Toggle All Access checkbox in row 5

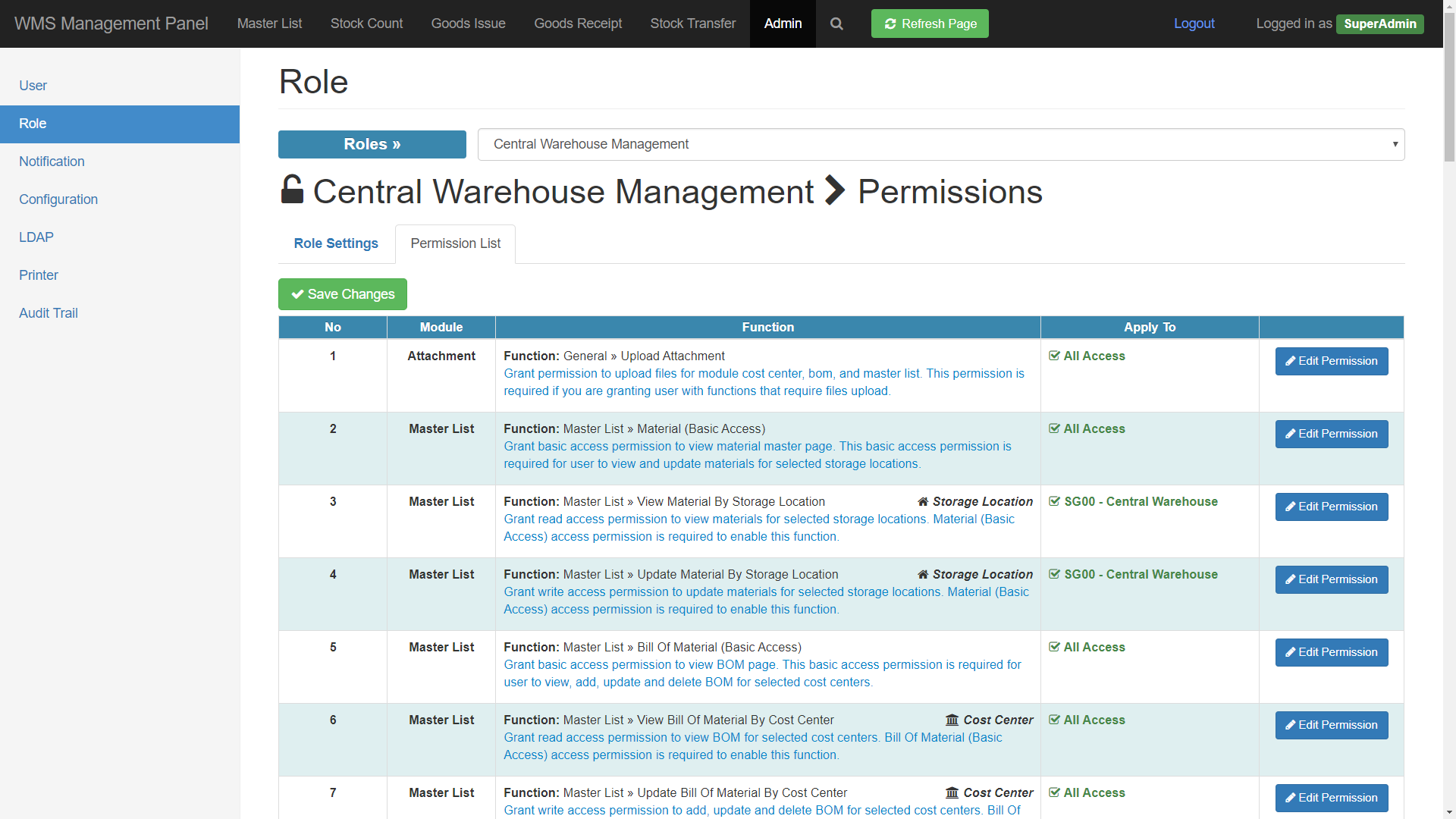(x=1054, y=647)
